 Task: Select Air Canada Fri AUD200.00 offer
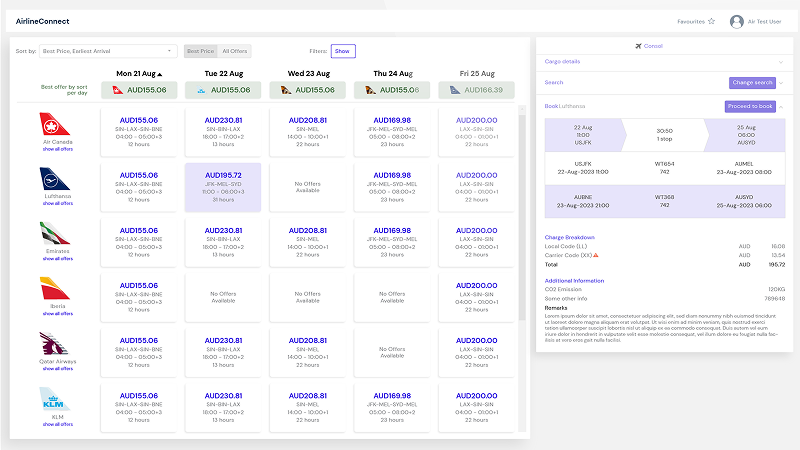[477, 132]
